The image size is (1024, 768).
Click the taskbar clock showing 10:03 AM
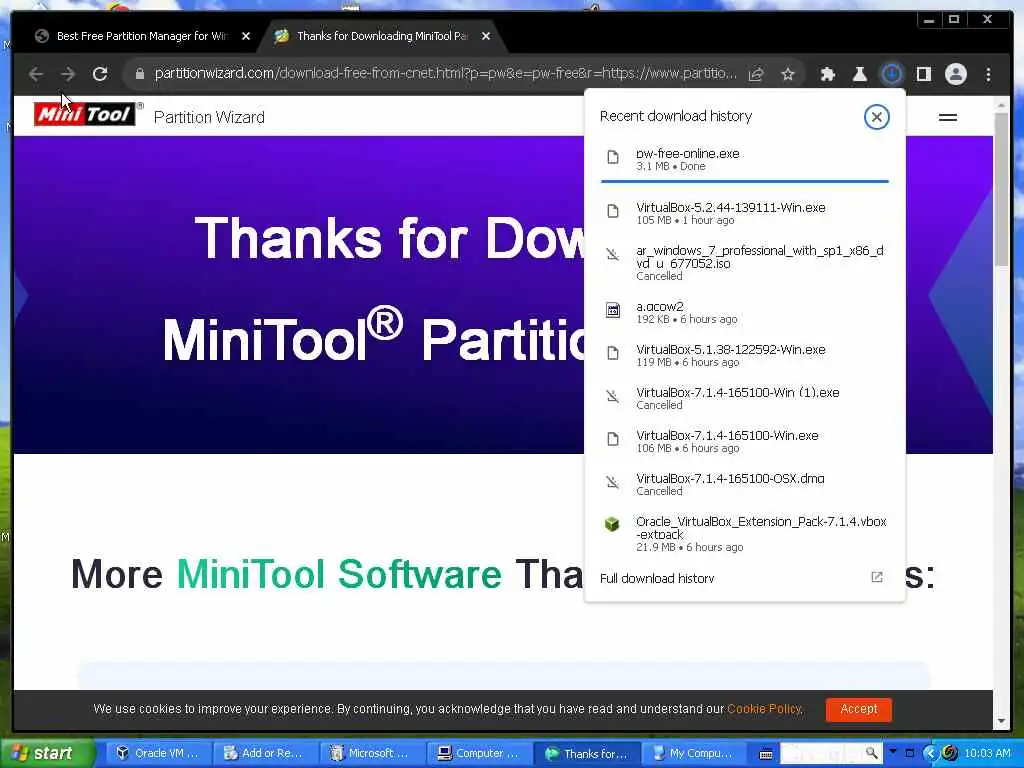(x=987, y=753)
